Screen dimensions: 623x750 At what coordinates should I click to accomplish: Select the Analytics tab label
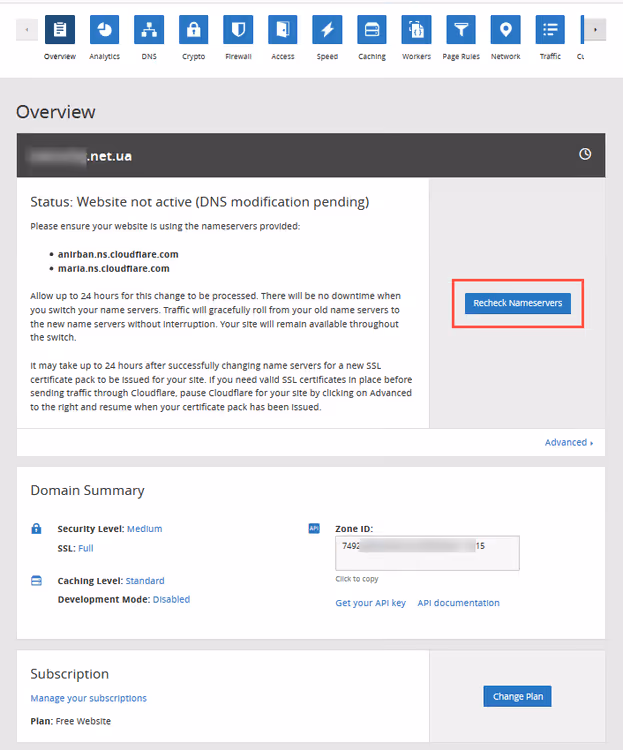(104, 56)
